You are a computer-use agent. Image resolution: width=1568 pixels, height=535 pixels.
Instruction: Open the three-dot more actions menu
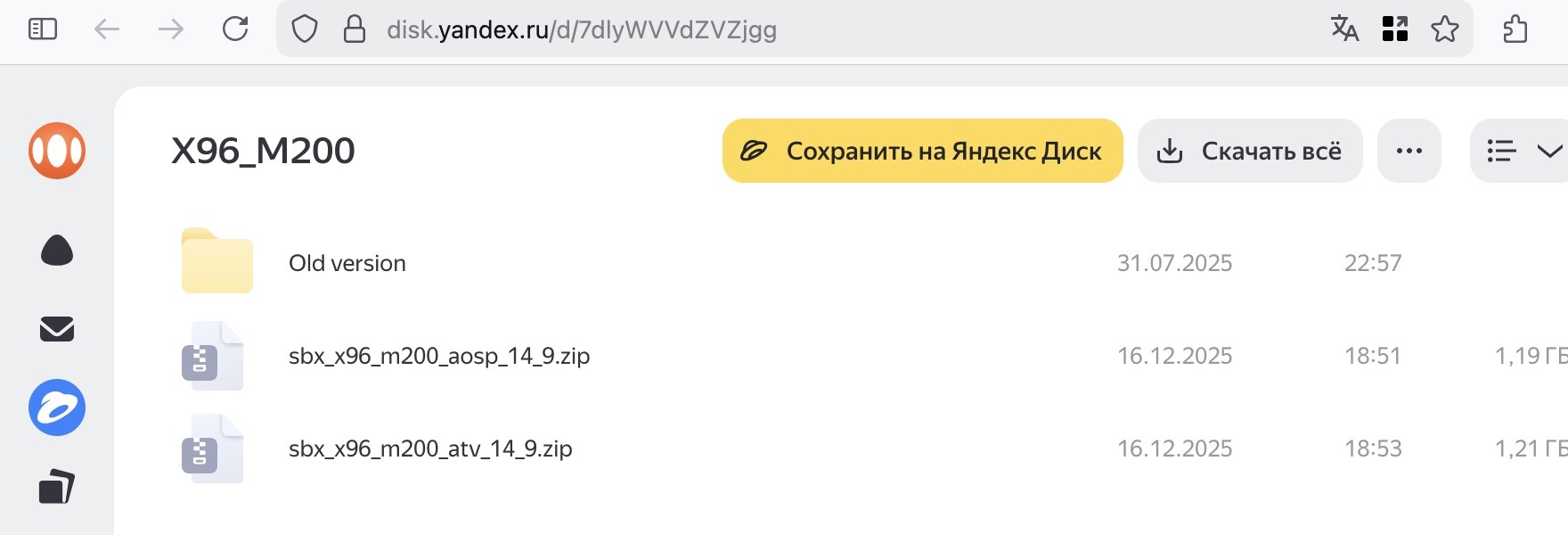1409,151
